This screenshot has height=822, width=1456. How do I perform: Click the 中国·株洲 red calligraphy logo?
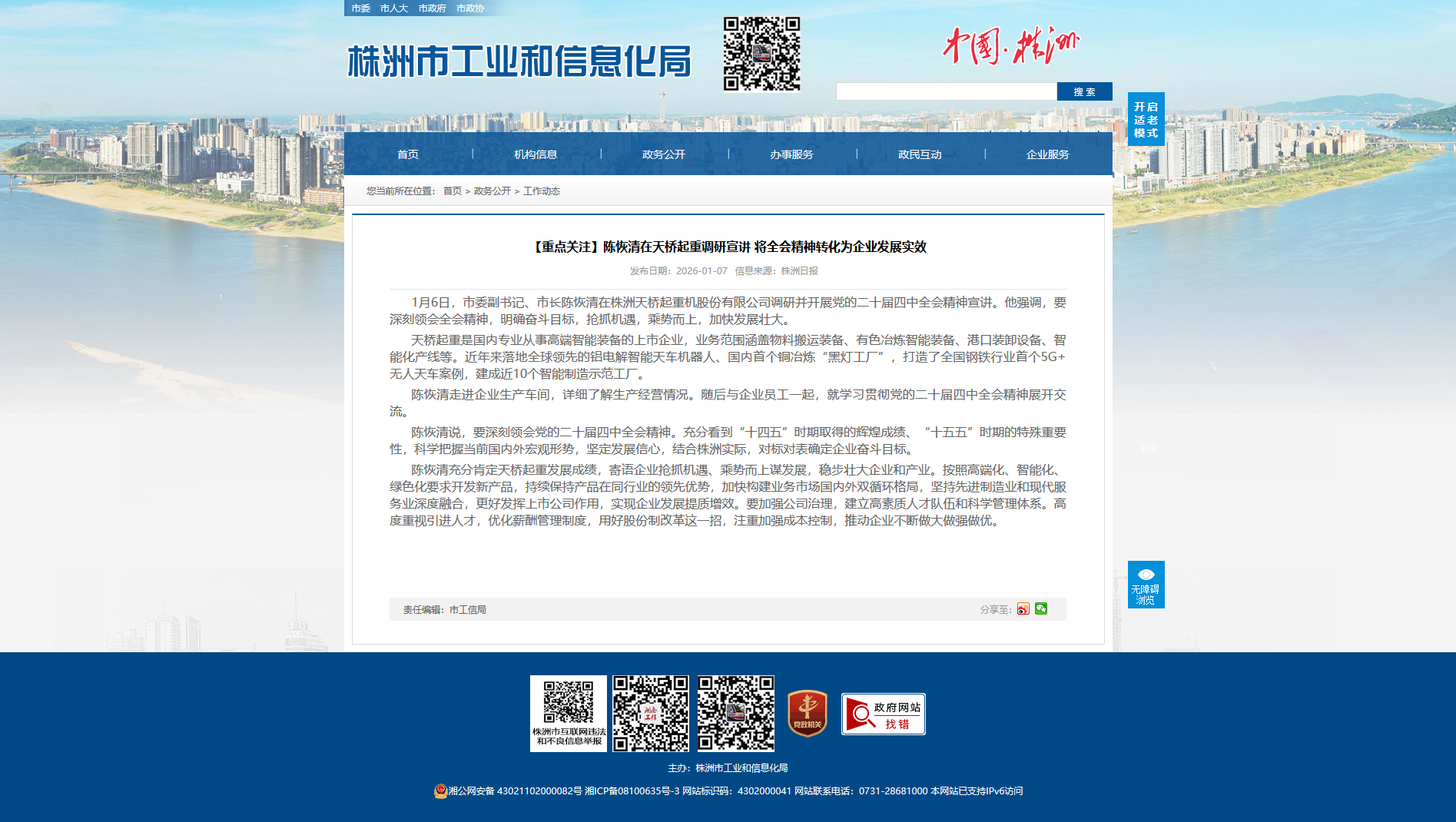tap(1010, 46)
